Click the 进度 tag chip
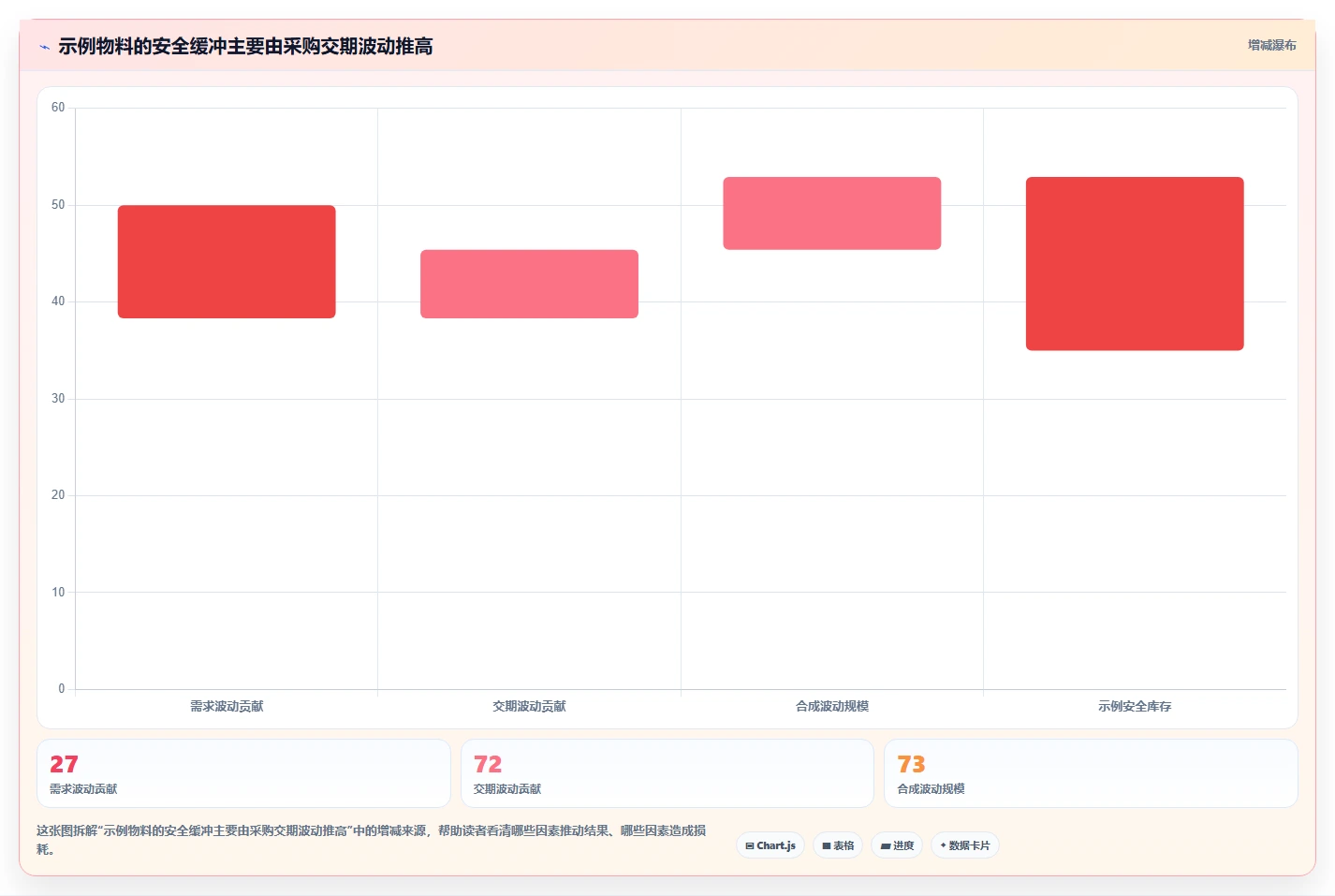 (x=897, y=845)
